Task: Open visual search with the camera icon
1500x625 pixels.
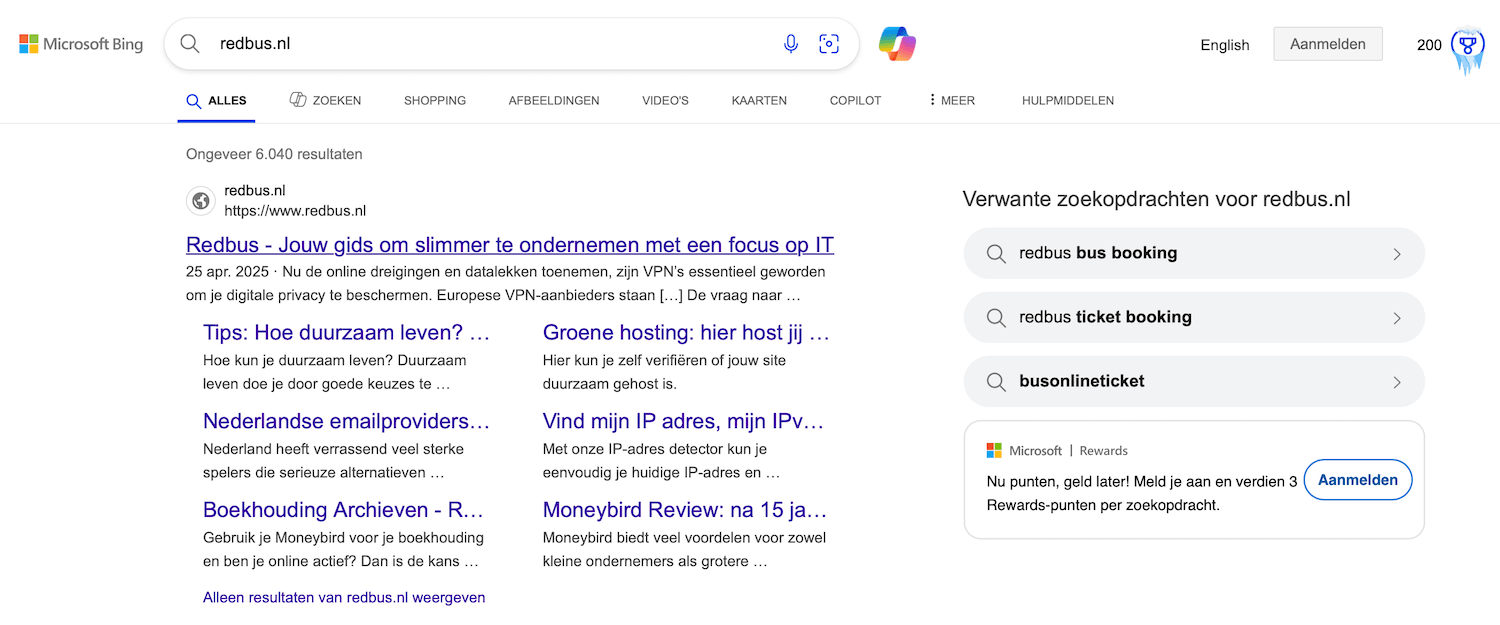Action: pos(829,43)
